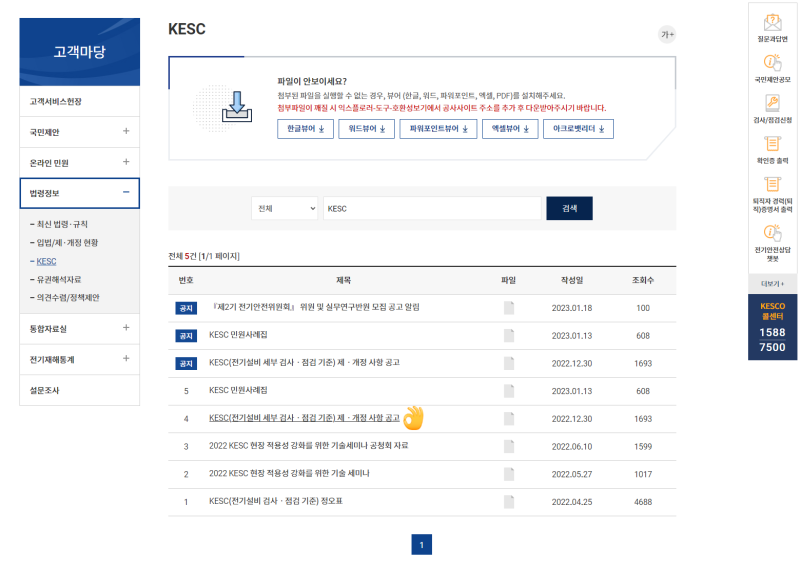Image resolution: width=800 pixels, height=565 pixels.
Task: Download file for row number 3
Action: click(x=509, y=446)
